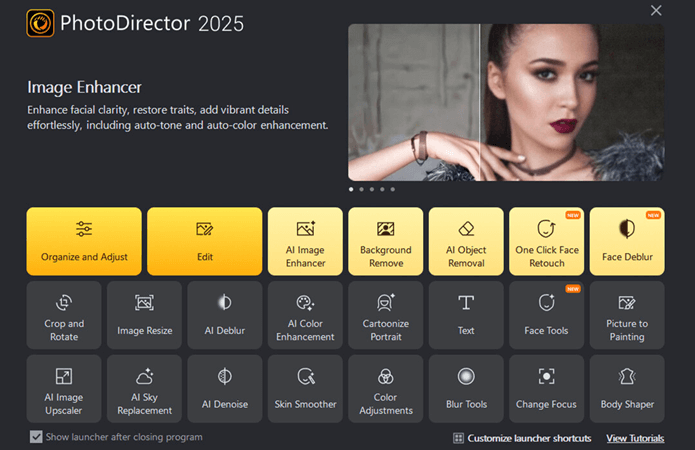The image size is (695, 450).
Task: Start Background Remove tool
Action: coord(386,241)
